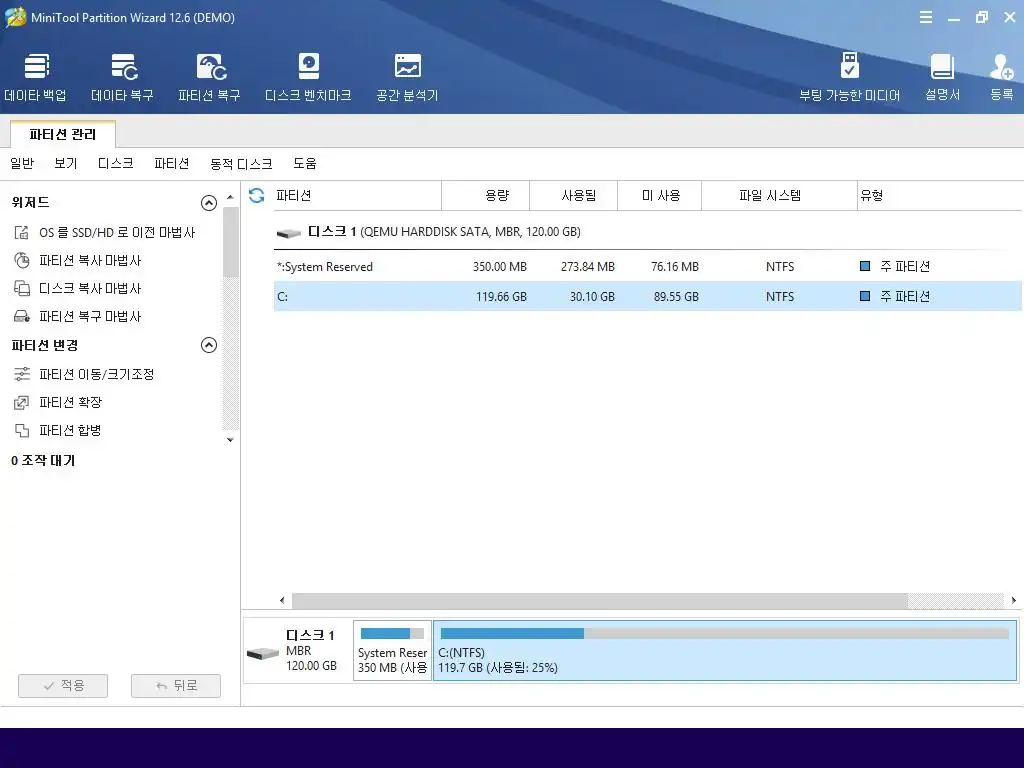This screenshot has height=768, width=1024.
Task: Sort by 파일 시스템 column header
Action: (779, 195)
